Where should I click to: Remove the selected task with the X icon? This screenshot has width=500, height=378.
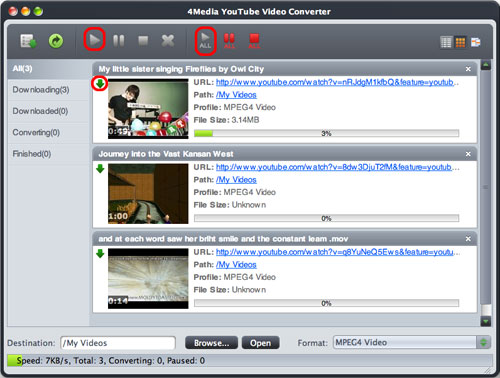168,41
